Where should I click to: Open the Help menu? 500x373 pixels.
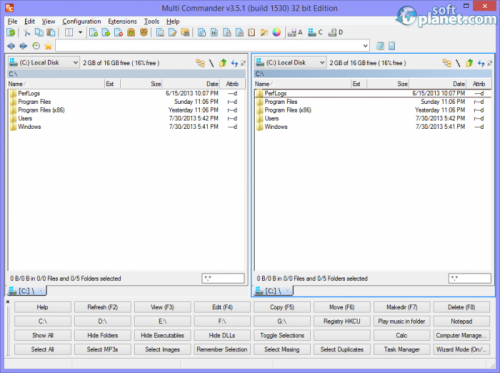pos(173,21)
